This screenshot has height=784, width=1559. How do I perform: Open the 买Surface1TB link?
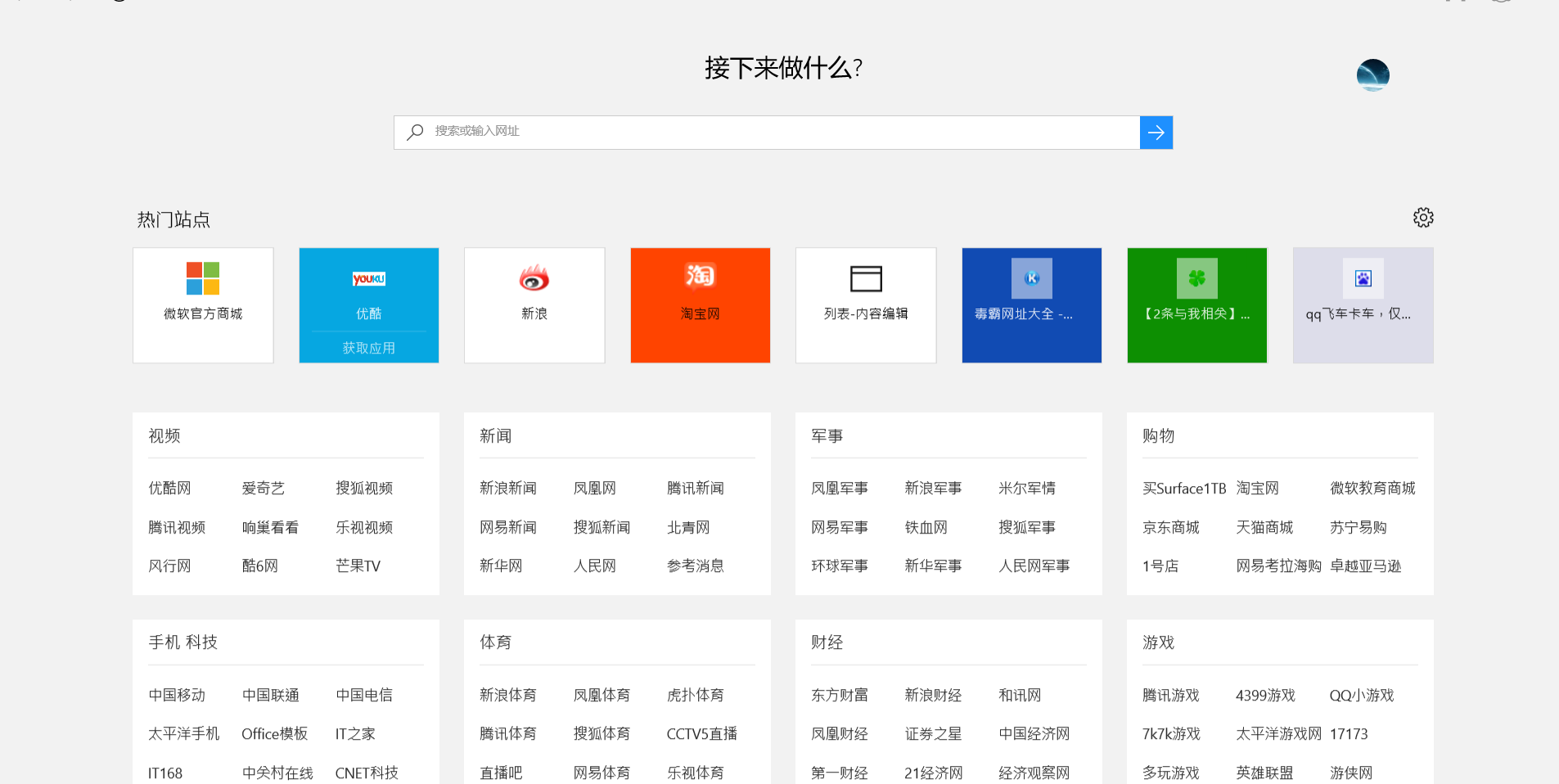(1184, 489)
